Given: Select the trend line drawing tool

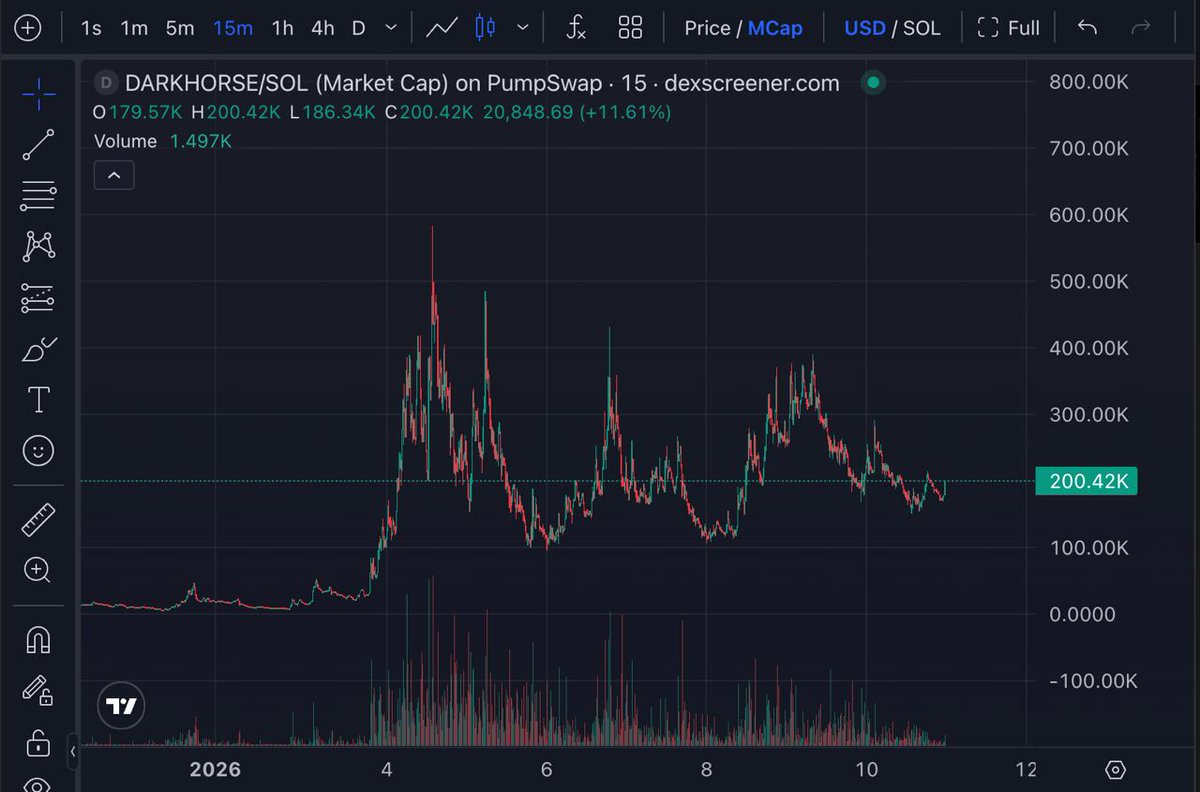Looking at the screenshot, I should tap(38, 143).
